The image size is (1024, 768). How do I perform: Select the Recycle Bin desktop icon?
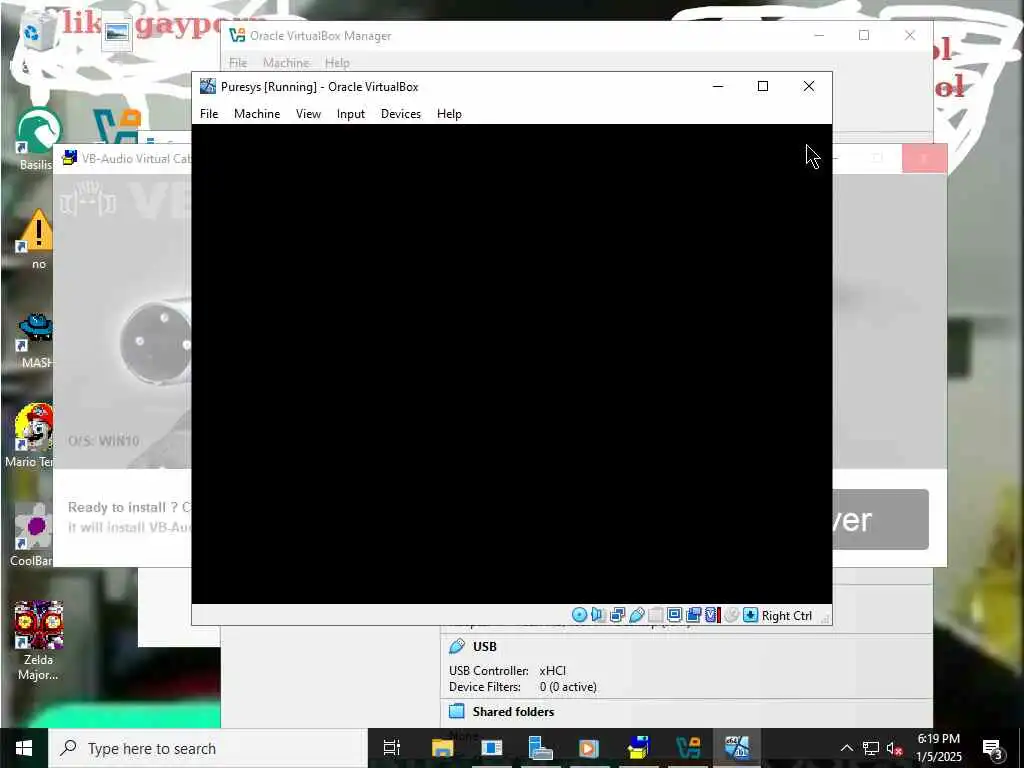tap(38, 33)
